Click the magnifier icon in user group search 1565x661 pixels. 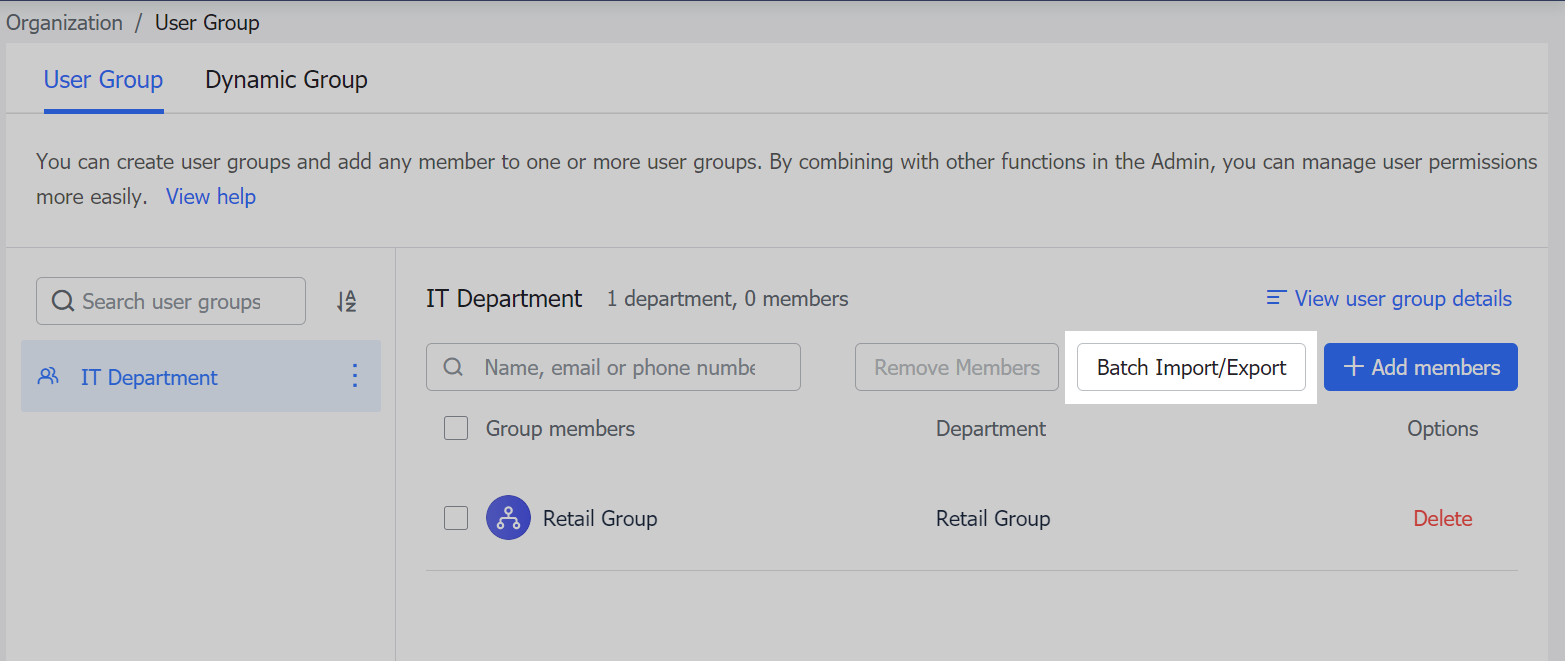pos(63,300)
